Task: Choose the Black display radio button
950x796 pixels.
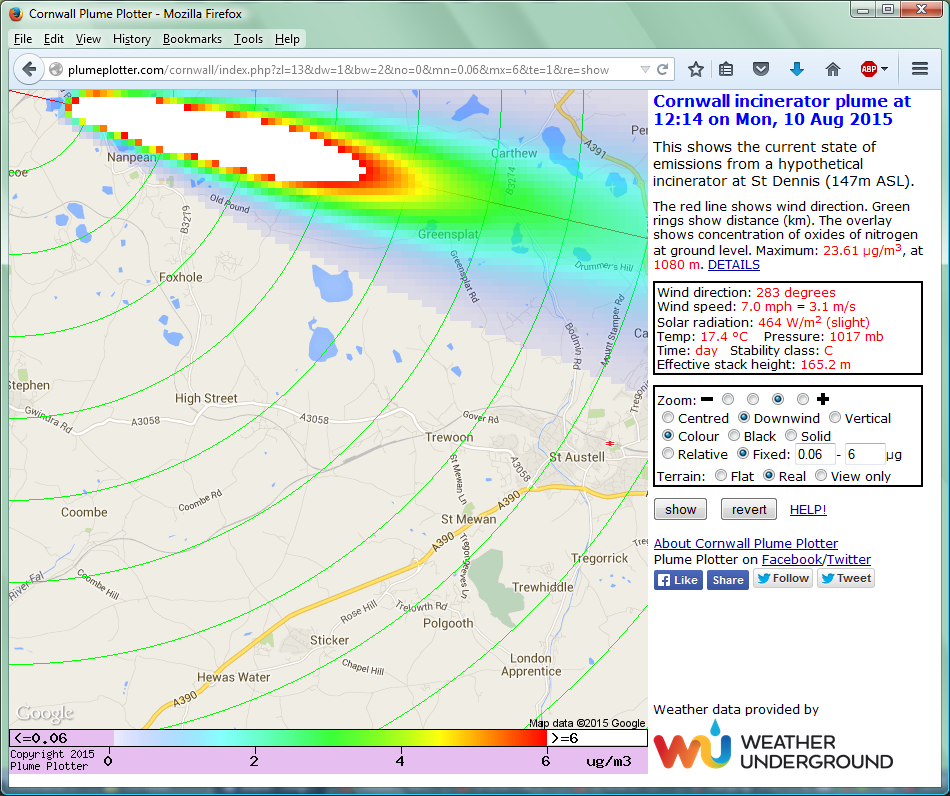Action: (x=734, y=436)
